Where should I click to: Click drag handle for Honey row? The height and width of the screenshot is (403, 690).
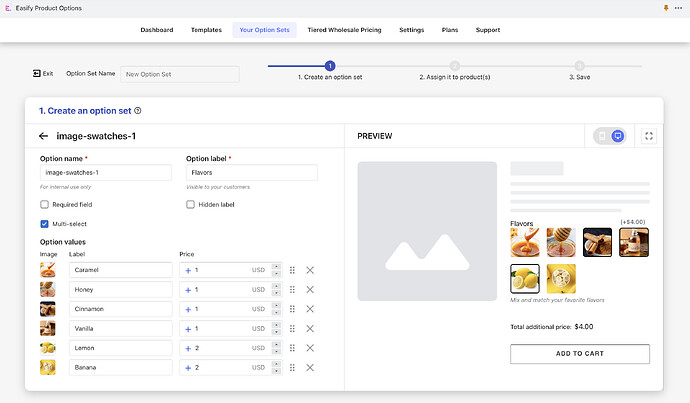[292, 289]
